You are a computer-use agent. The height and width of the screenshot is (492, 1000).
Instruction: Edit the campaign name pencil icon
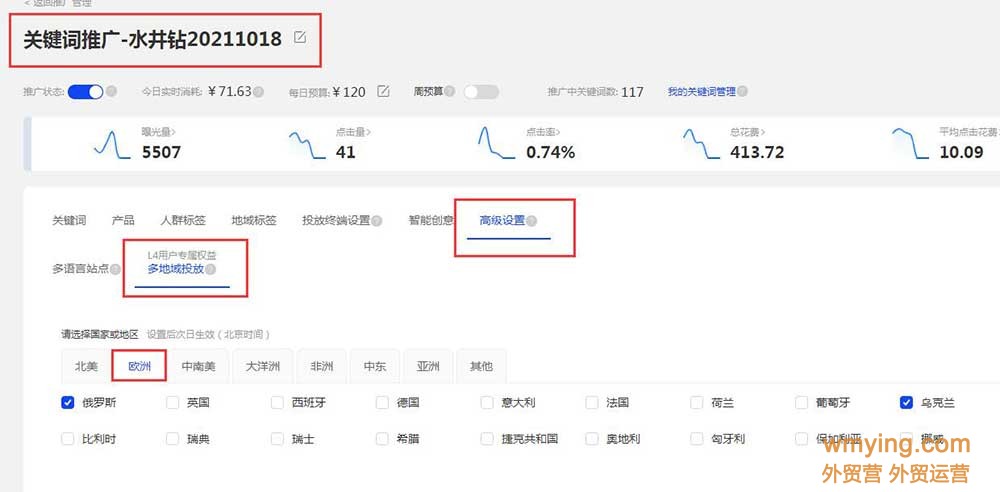[300, 37]
